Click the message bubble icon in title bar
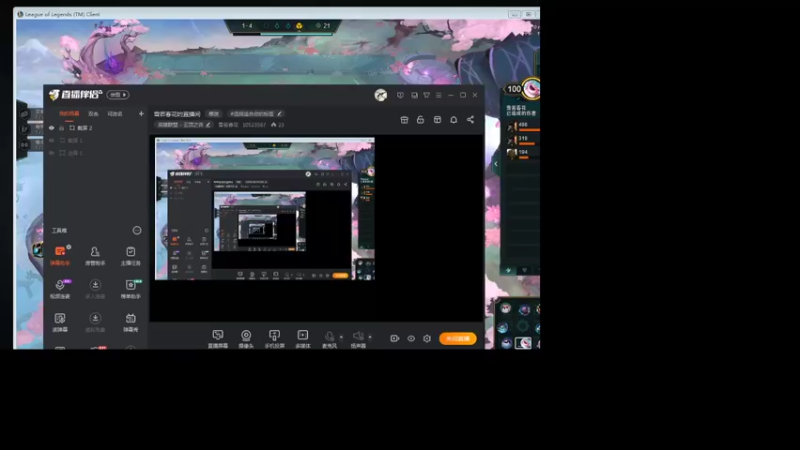 click(x=401, y=95)
